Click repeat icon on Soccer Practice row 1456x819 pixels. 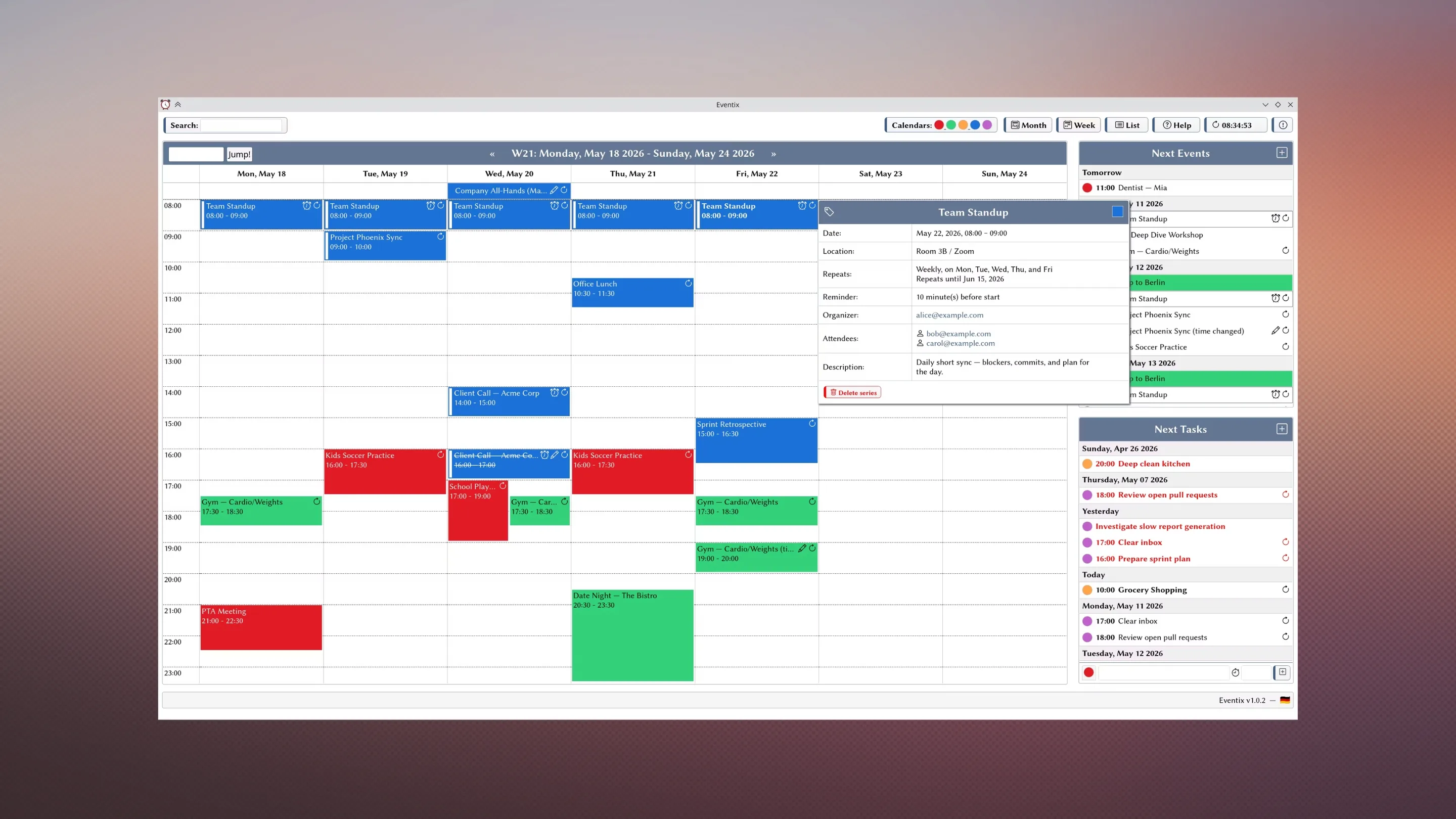1285,346
